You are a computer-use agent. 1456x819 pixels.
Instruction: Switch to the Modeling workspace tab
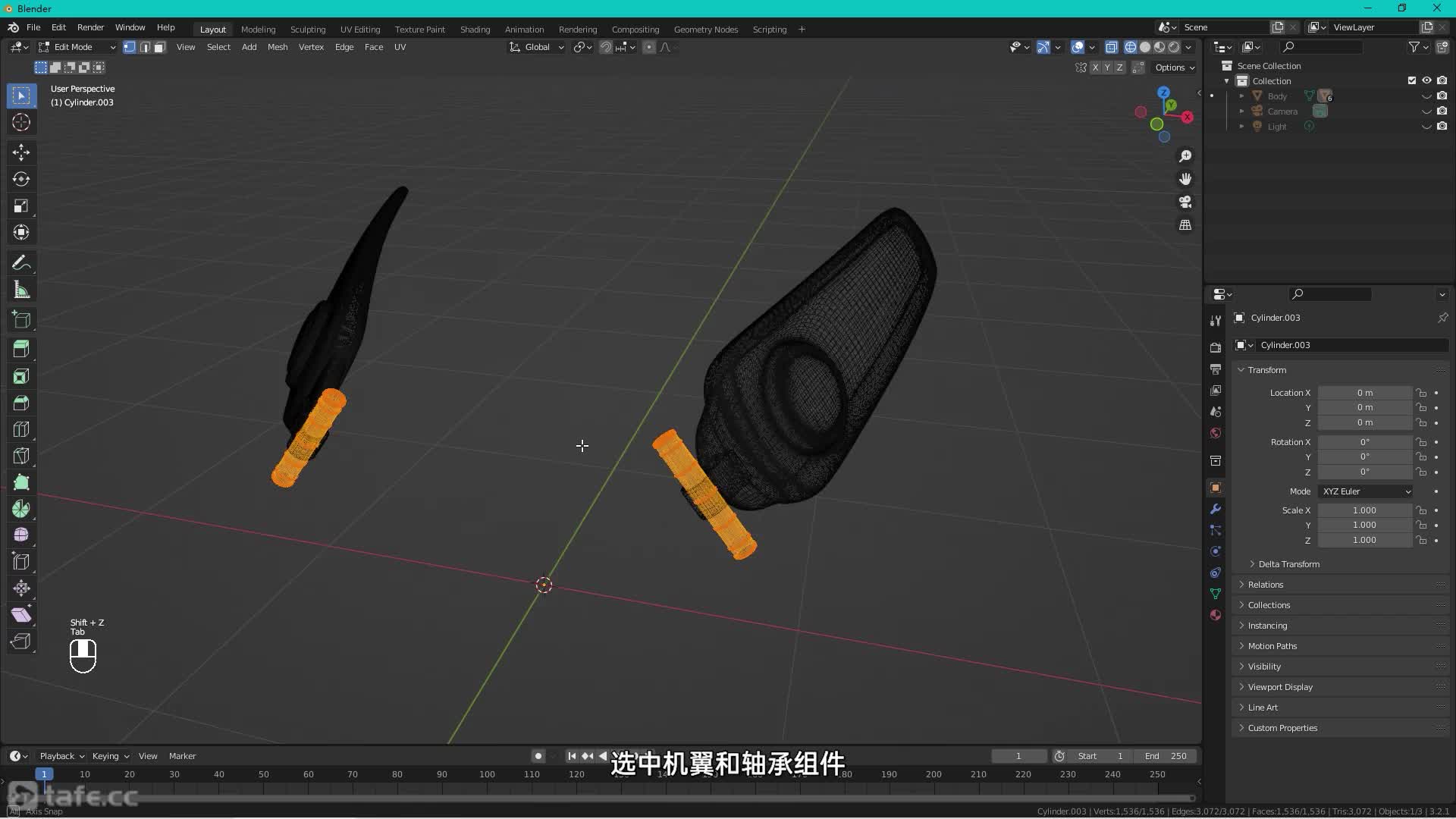[258, 30]
